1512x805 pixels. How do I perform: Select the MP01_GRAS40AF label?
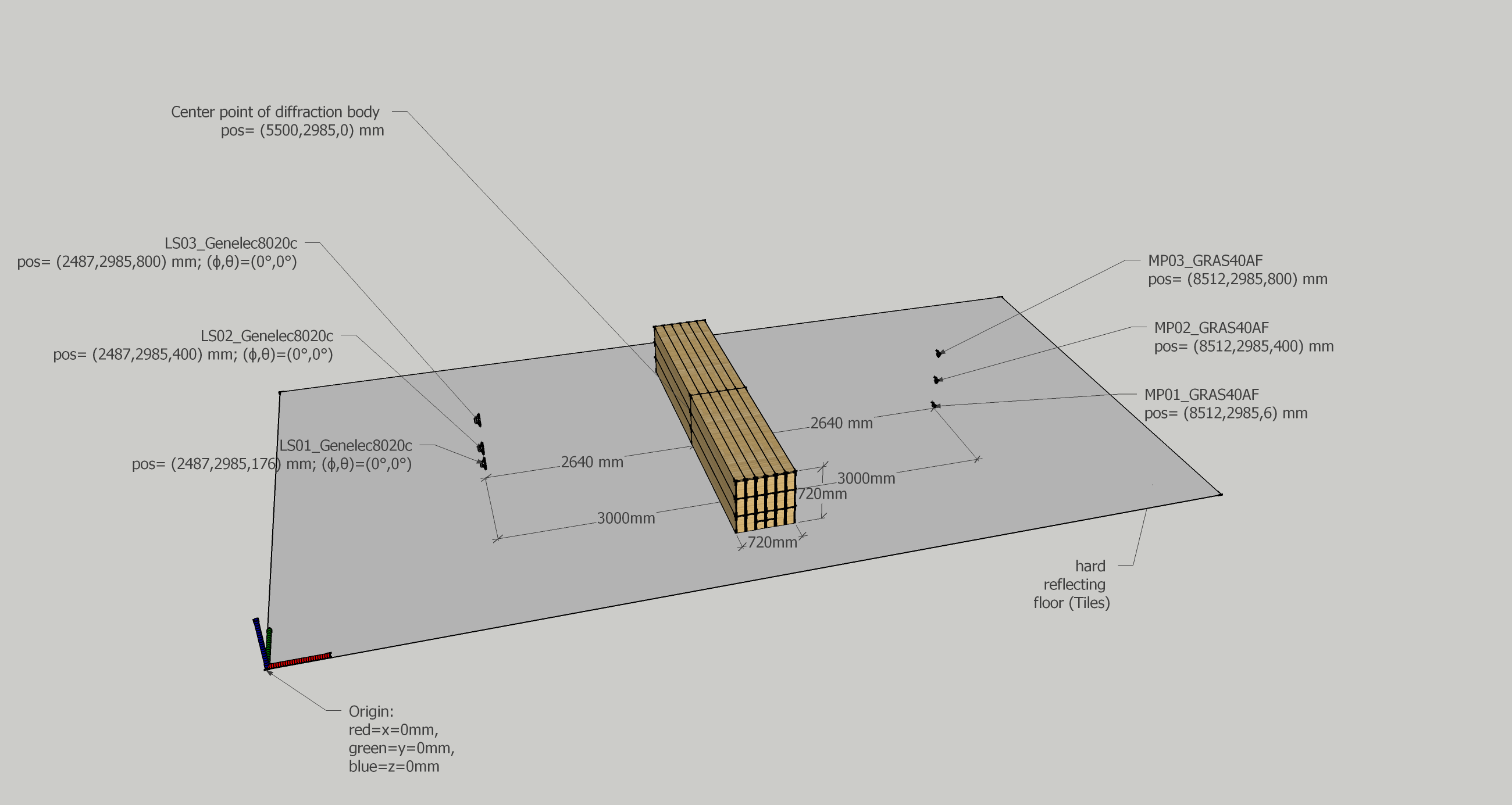tap(1201, 395)
